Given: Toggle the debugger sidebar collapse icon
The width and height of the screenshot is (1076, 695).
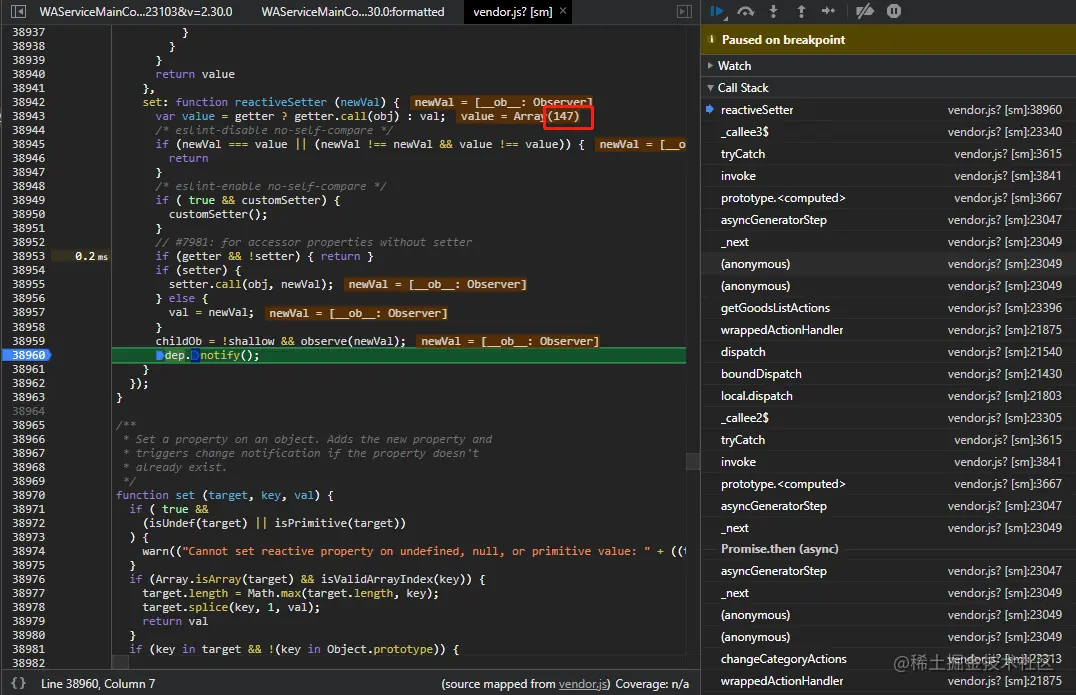Looking at the screenshot, I should pyautogui.click(x=684, y=12).
